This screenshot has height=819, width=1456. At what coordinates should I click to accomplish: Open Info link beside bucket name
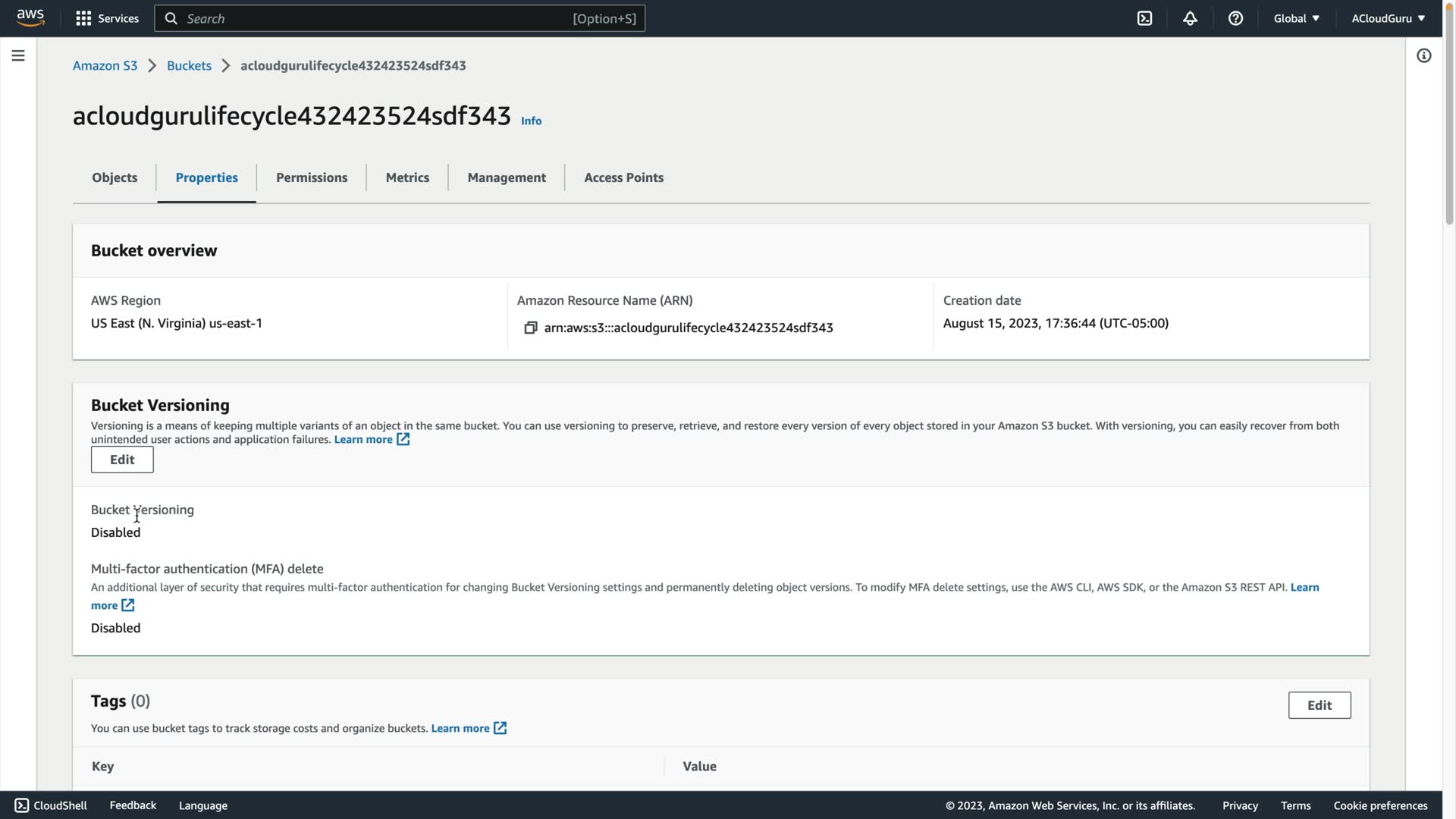tap(531, 121)
